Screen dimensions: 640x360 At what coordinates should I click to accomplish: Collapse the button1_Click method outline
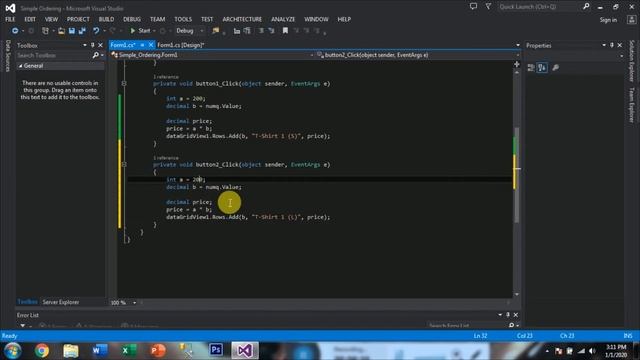point(124,83)
